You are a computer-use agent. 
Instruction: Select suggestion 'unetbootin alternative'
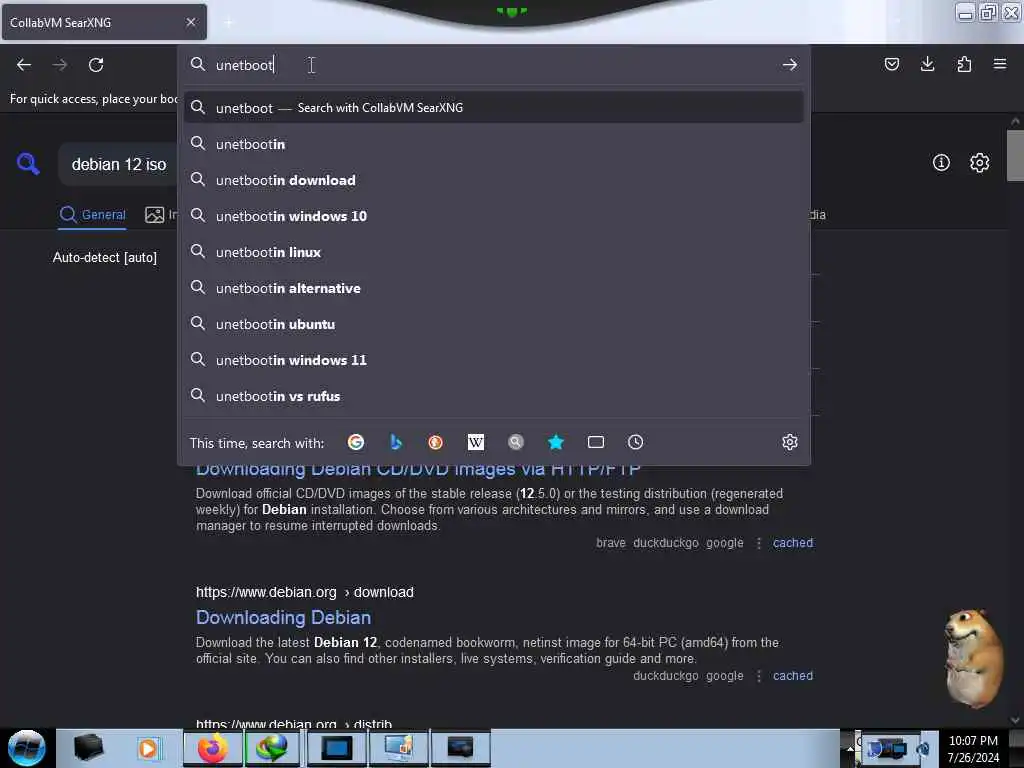click(494, 287)
